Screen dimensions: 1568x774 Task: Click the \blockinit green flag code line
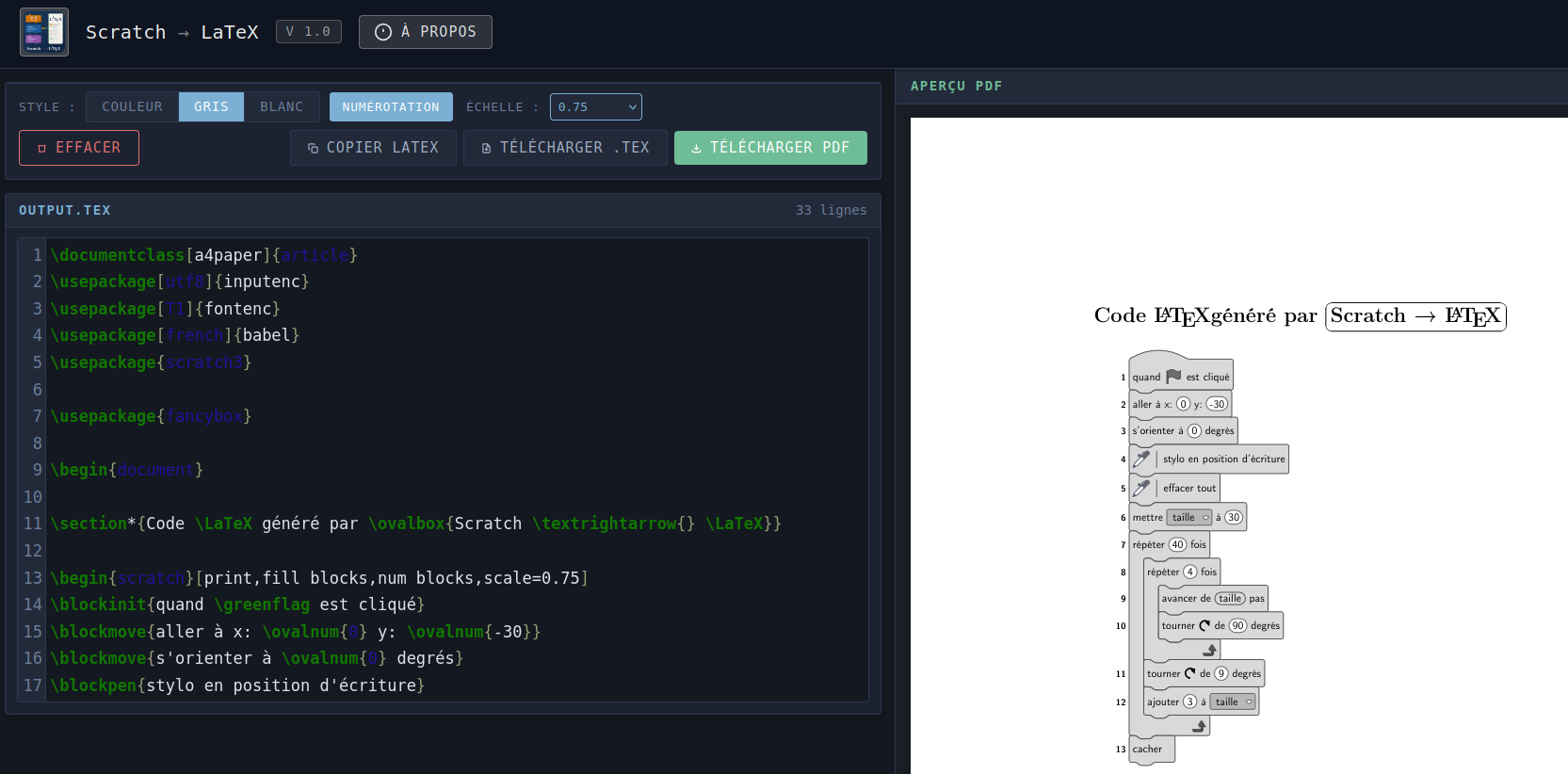[238, 605]
